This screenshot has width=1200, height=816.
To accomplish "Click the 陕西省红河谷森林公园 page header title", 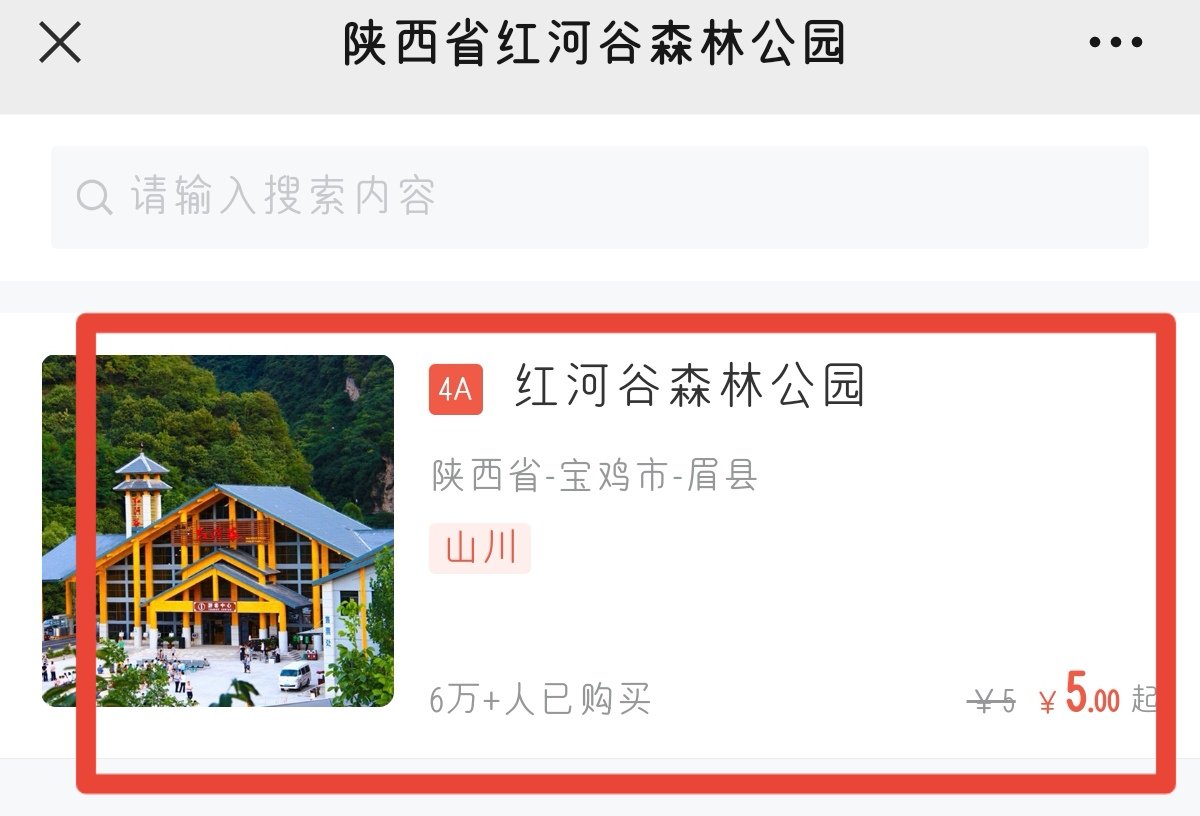I will (x=595, y=43).
